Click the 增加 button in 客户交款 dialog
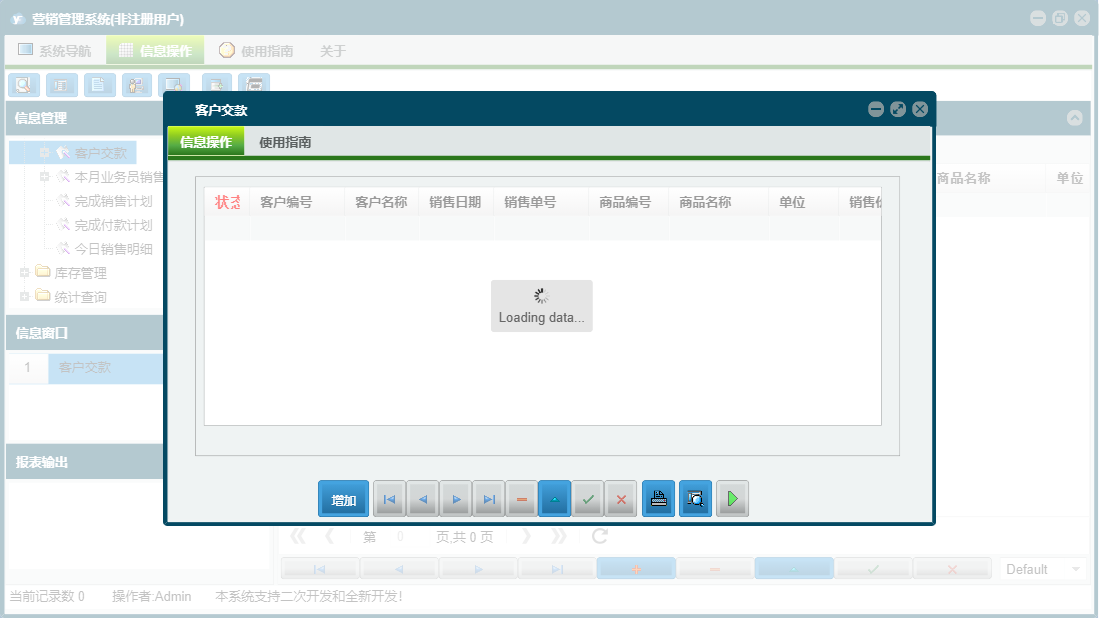This screenshot has height=618, width=1099. click(x=343, y=499)
